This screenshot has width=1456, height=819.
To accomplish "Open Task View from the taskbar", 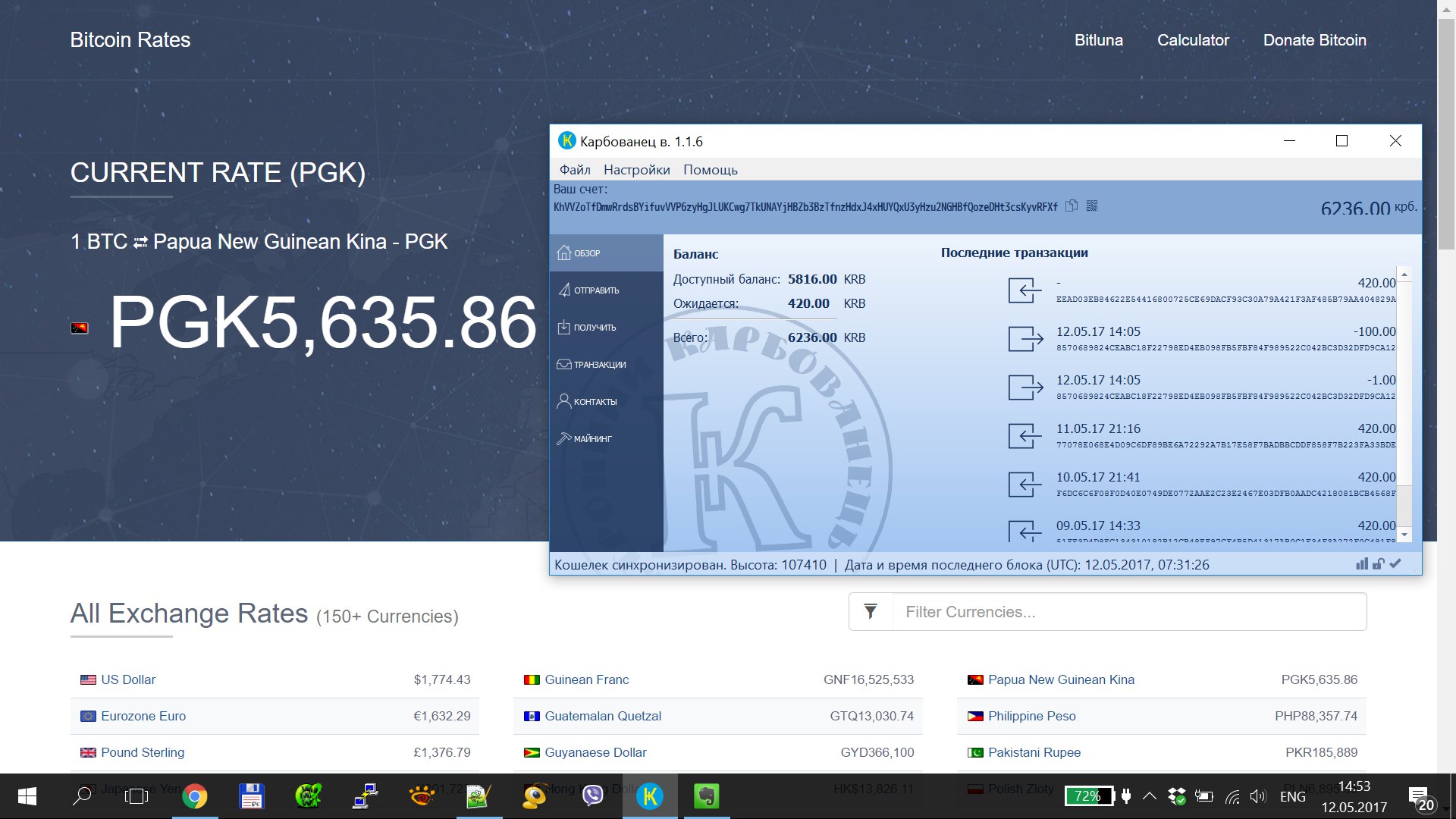I will point(136,796).
